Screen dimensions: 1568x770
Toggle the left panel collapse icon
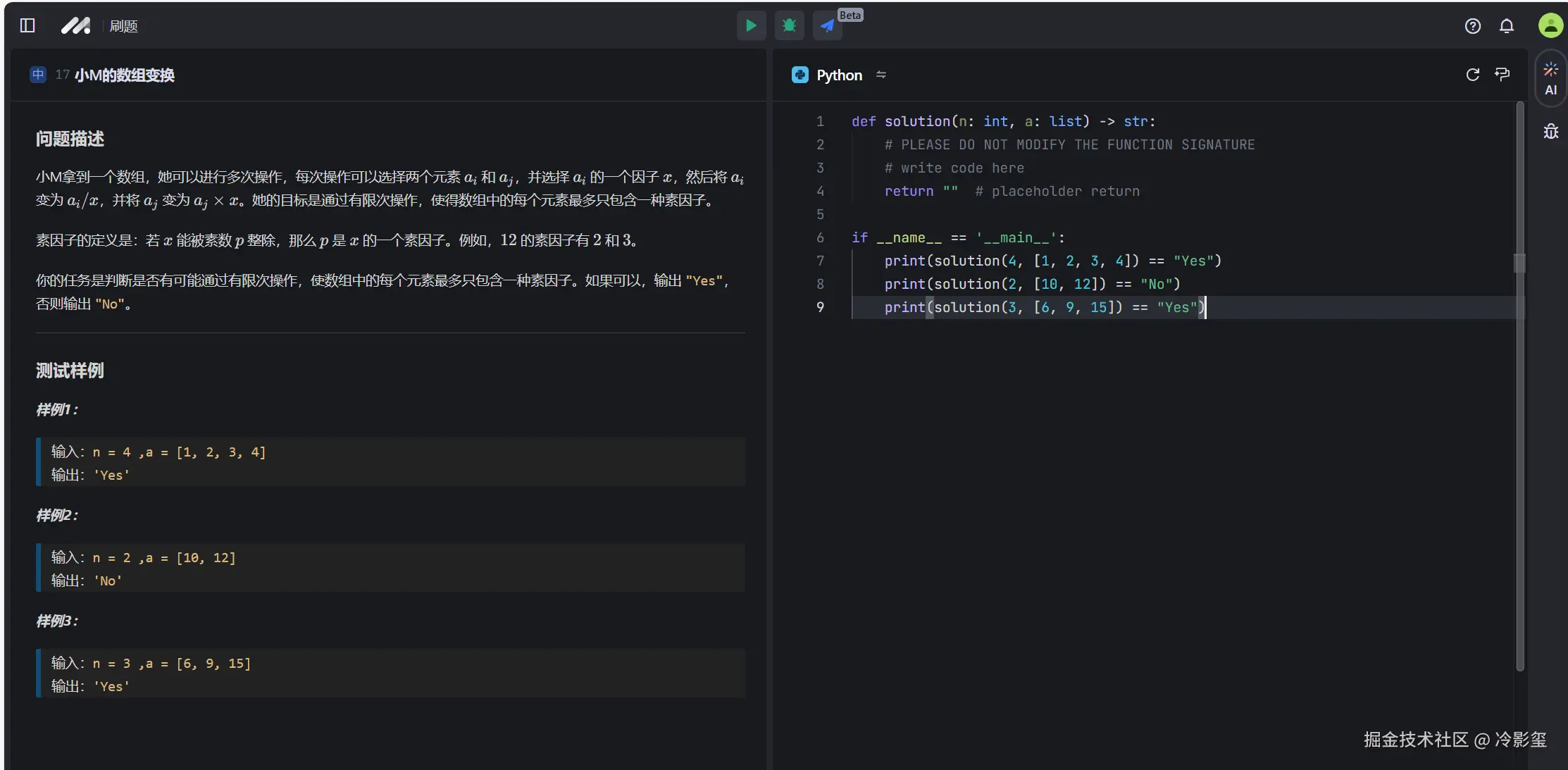coord(27,25)
